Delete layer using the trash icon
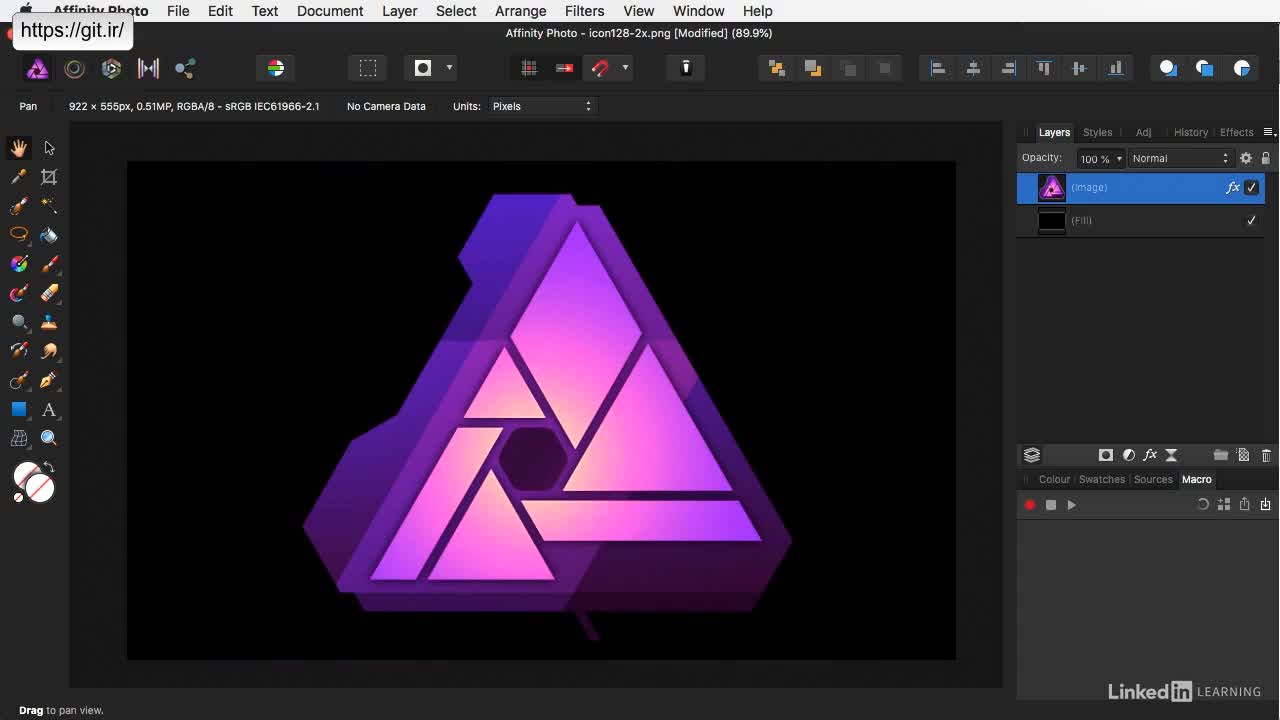The width and height of the screenshot is (1280, 720). pyautogui.click(x=1266, y=455)
